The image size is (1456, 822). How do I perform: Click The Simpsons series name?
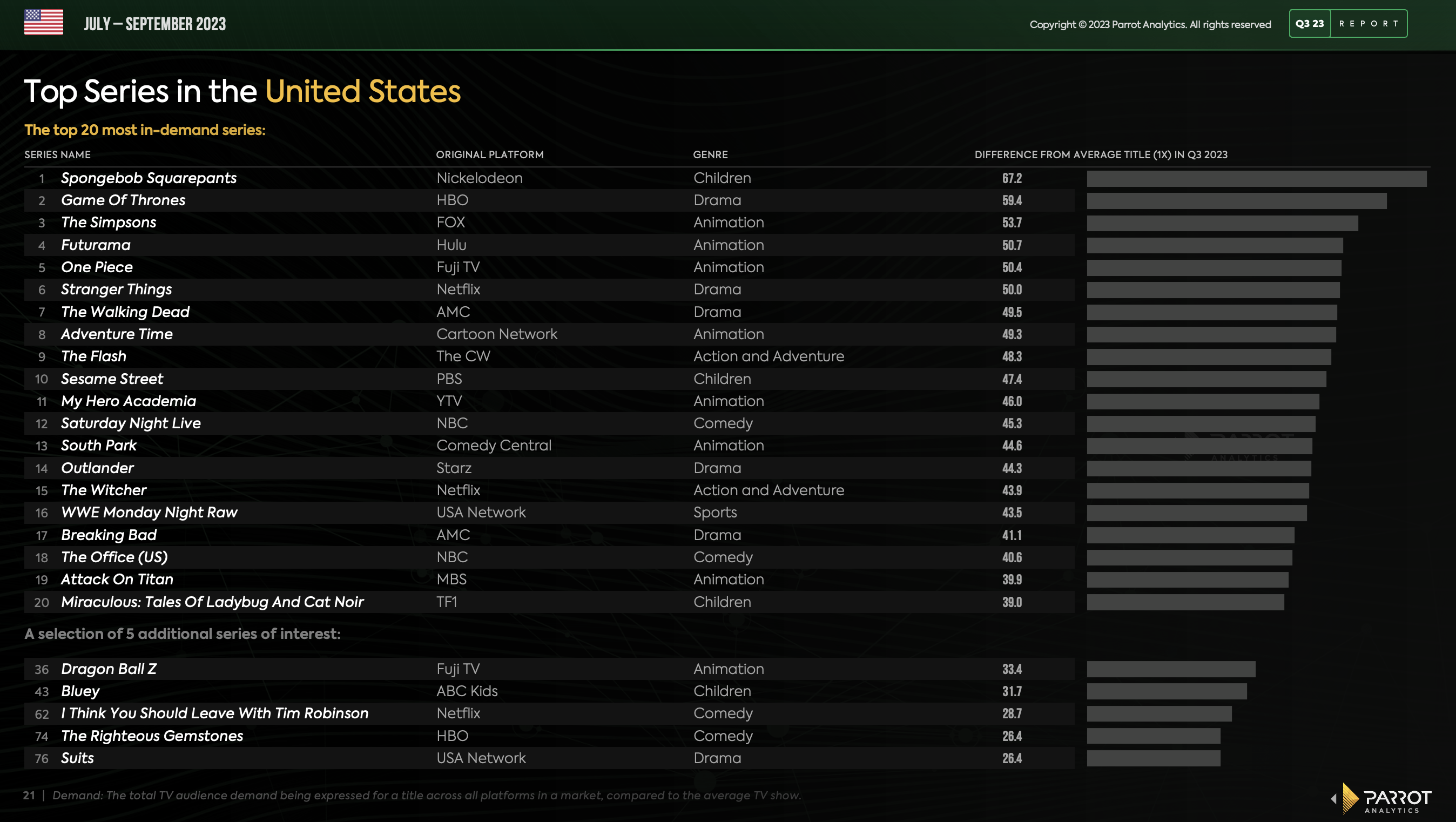[x=109, y=222]
